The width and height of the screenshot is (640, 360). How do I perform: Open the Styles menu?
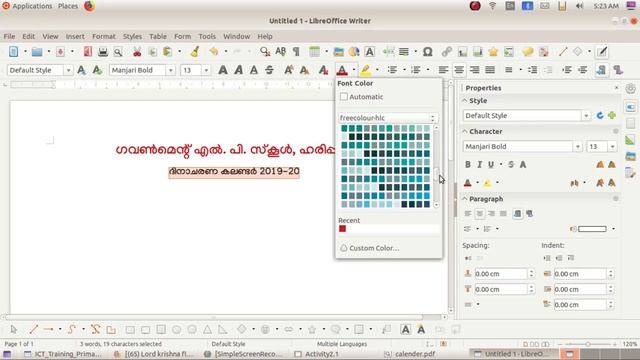pyautogui.click(x=132, y=36)
